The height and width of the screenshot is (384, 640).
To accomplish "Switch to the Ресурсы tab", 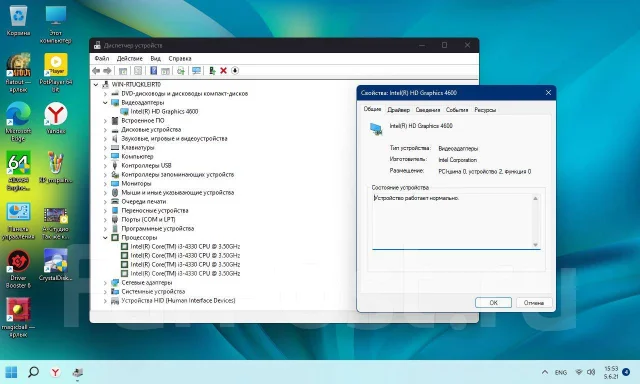I will click(485, 110).
